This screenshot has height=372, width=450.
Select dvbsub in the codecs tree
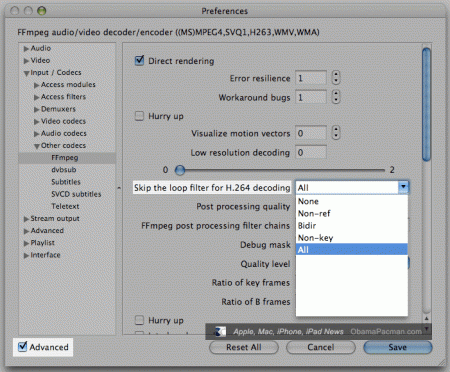[x=64, y=170]
